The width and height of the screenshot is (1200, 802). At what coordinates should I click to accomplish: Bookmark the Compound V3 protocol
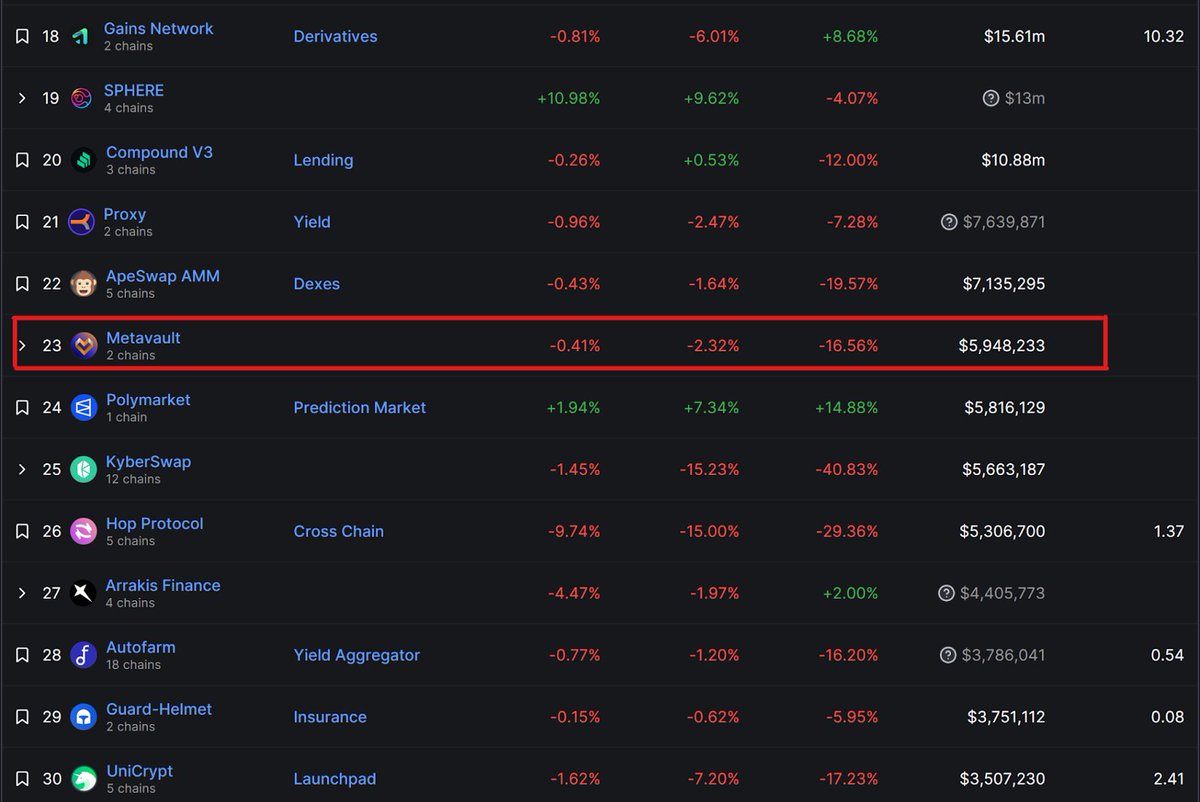point(22,160)
